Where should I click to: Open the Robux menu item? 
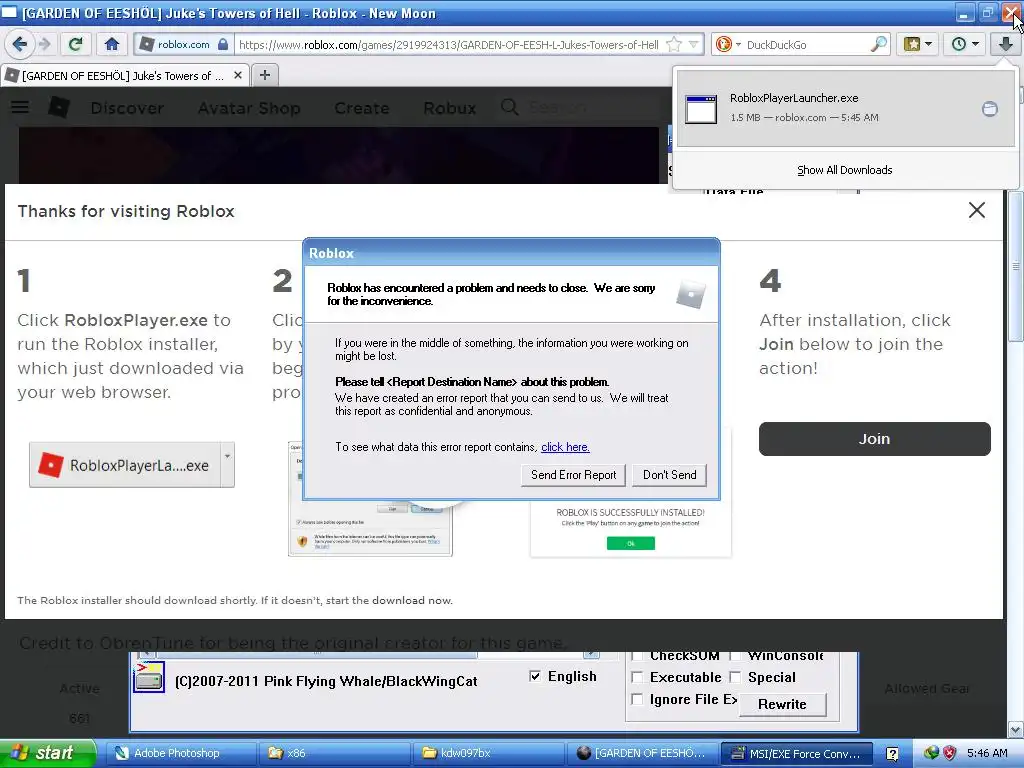[x=449, y=108]
